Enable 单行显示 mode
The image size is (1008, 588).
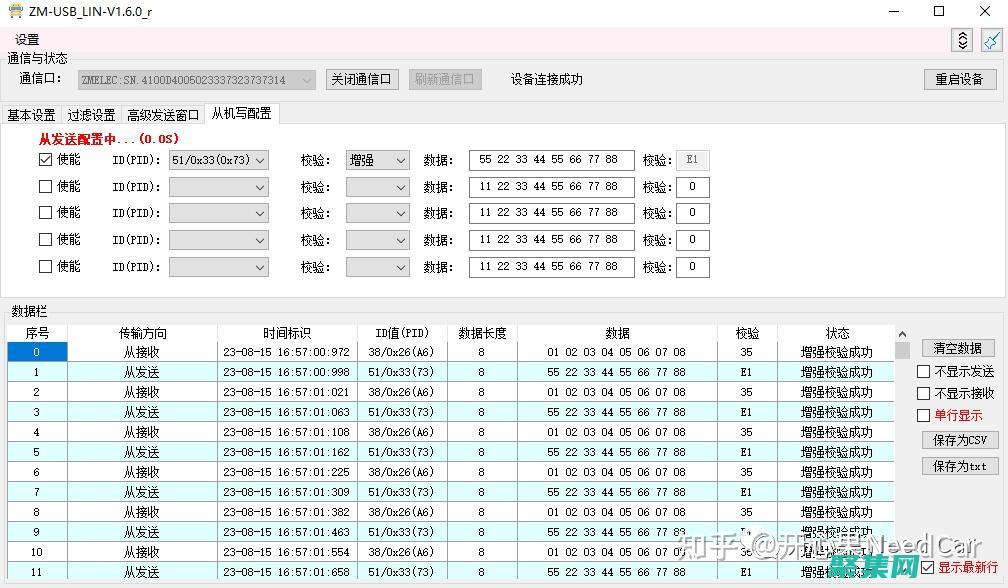(x=923, y=413)
